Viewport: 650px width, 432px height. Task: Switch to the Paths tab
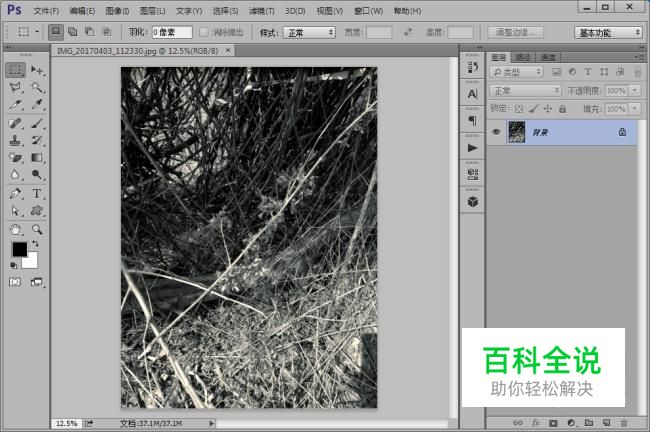(523, 57)
